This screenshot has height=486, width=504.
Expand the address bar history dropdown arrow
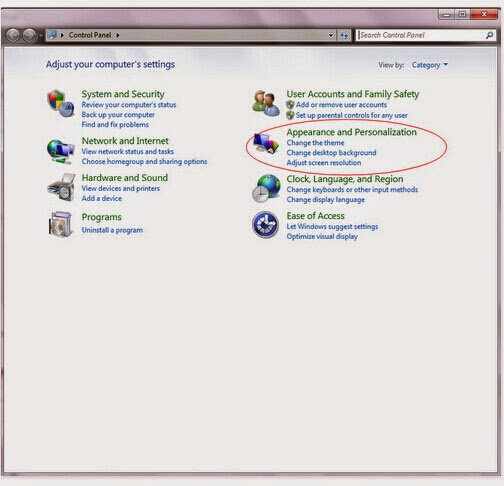click(331, 35)
